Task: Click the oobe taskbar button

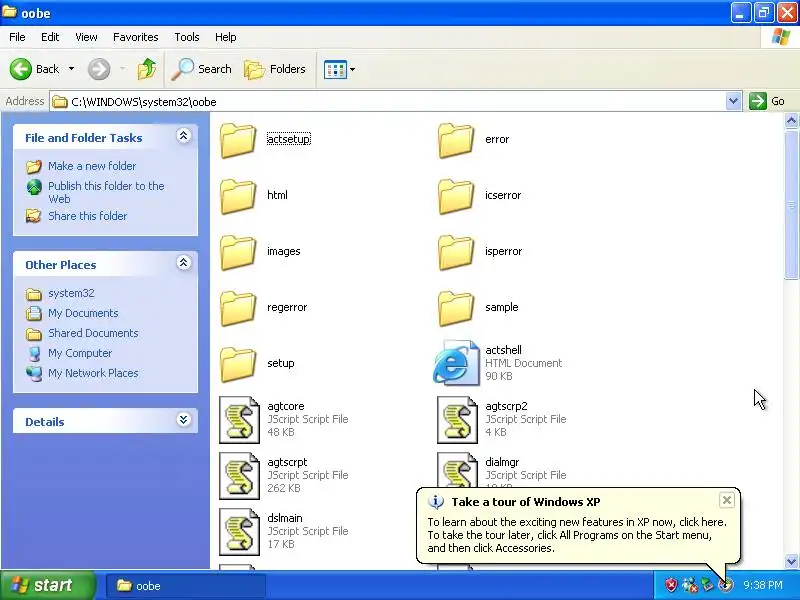Action: click(186, 586)
